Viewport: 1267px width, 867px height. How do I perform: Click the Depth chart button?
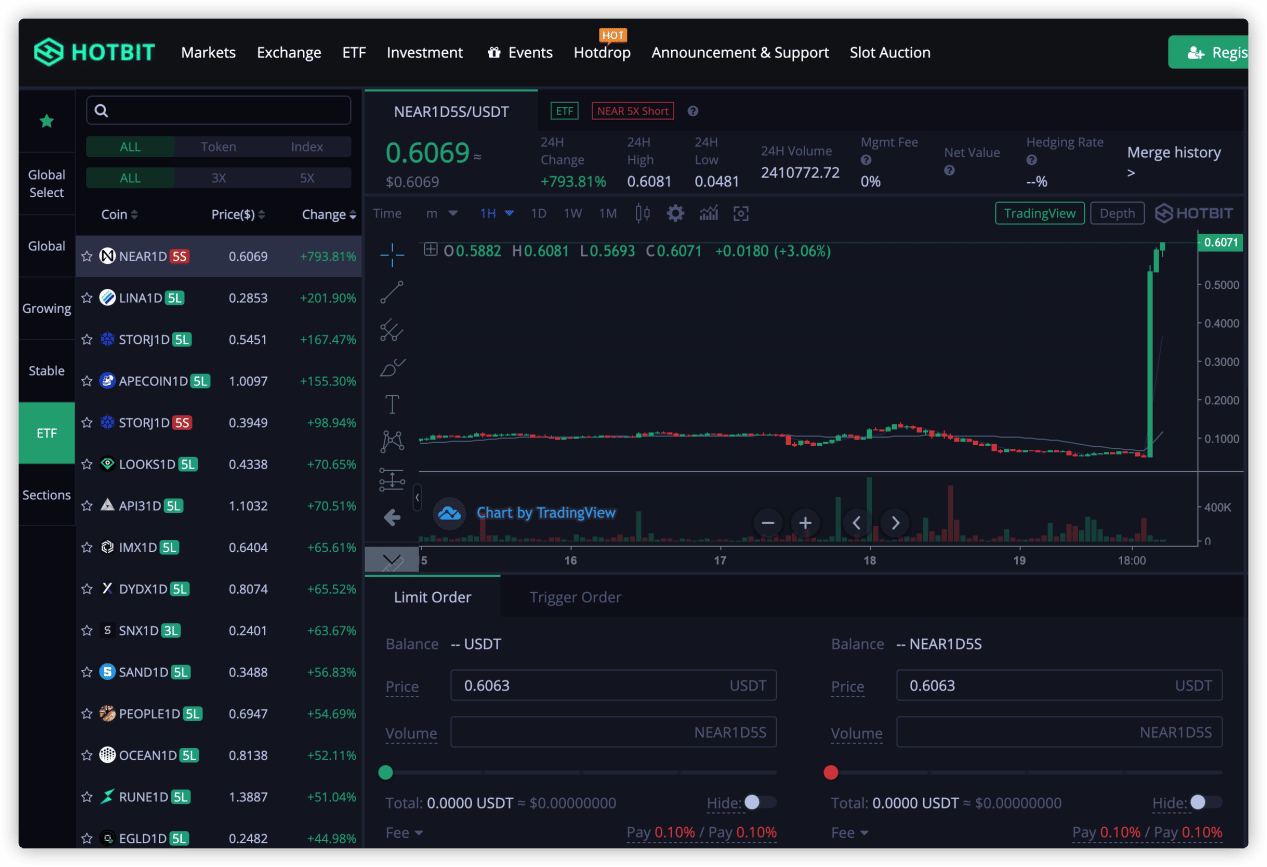coord(1117,213)
